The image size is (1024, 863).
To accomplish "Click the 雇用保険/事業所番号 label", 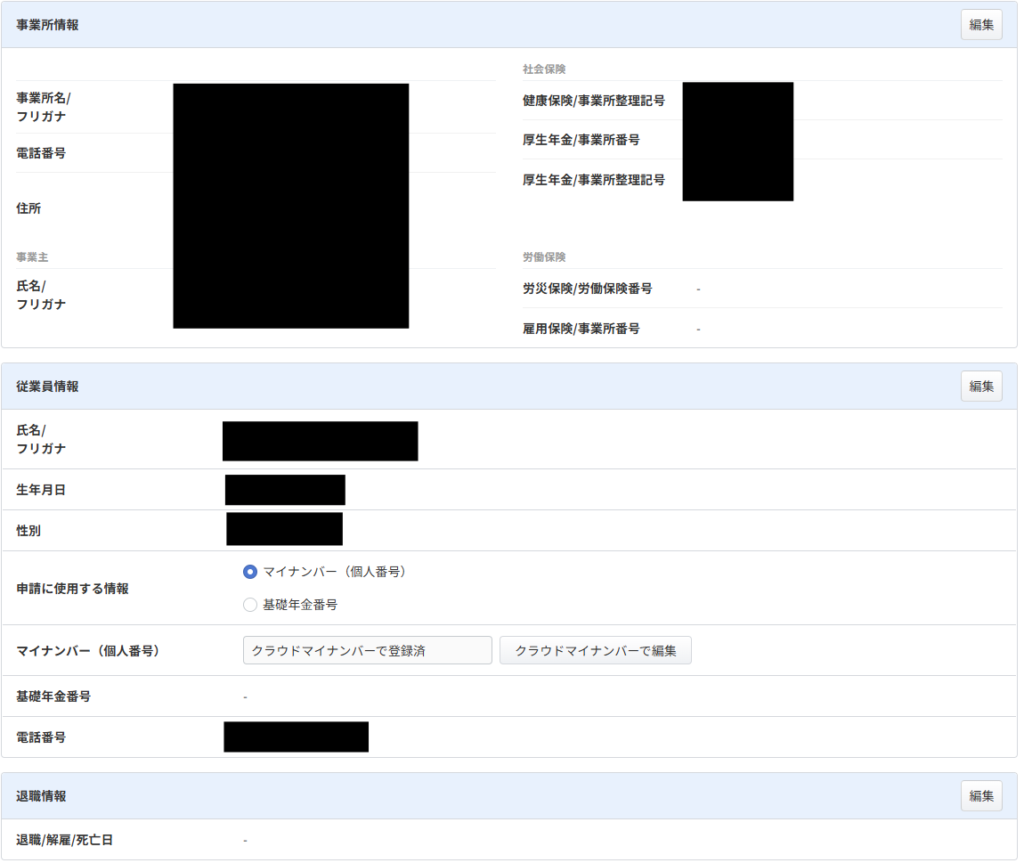I will (581, 328).
